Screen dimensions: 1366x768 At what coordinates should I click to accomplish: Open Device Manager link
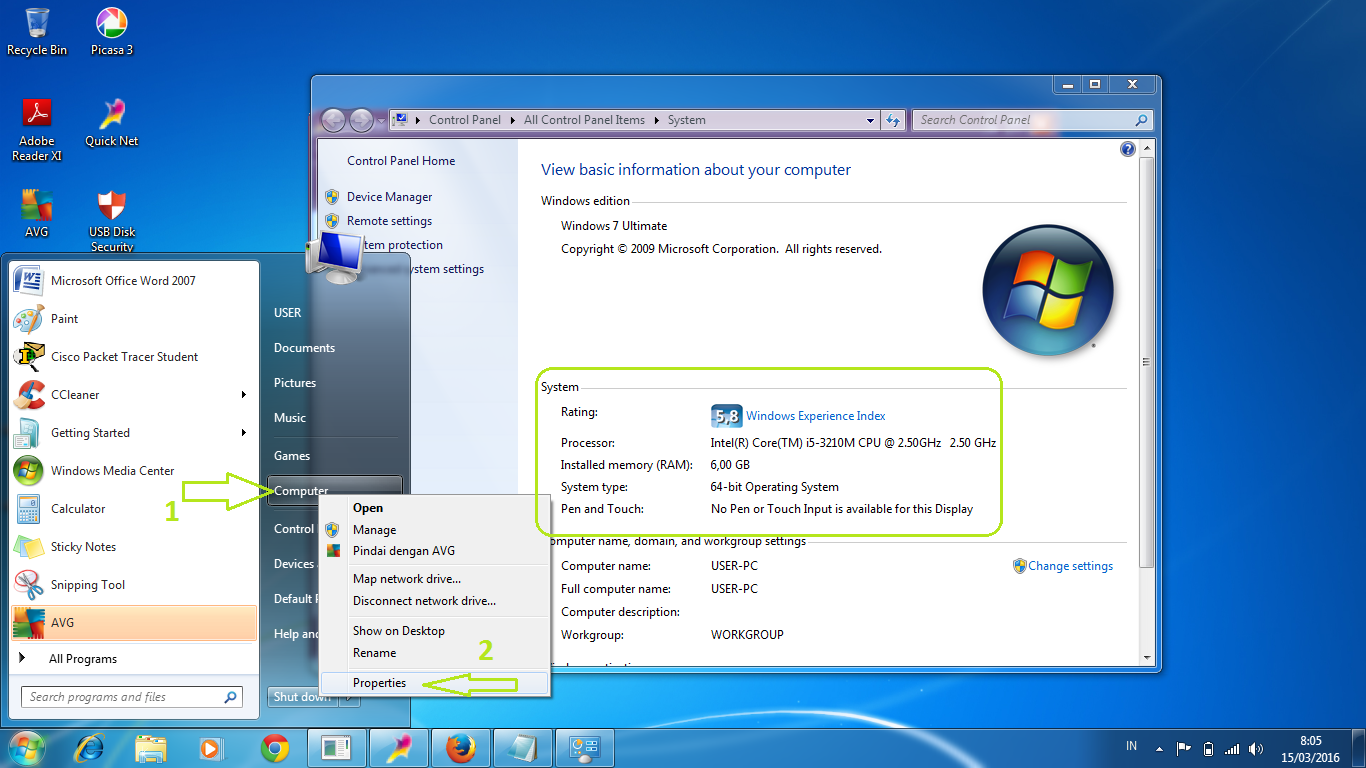click(389, 197)
